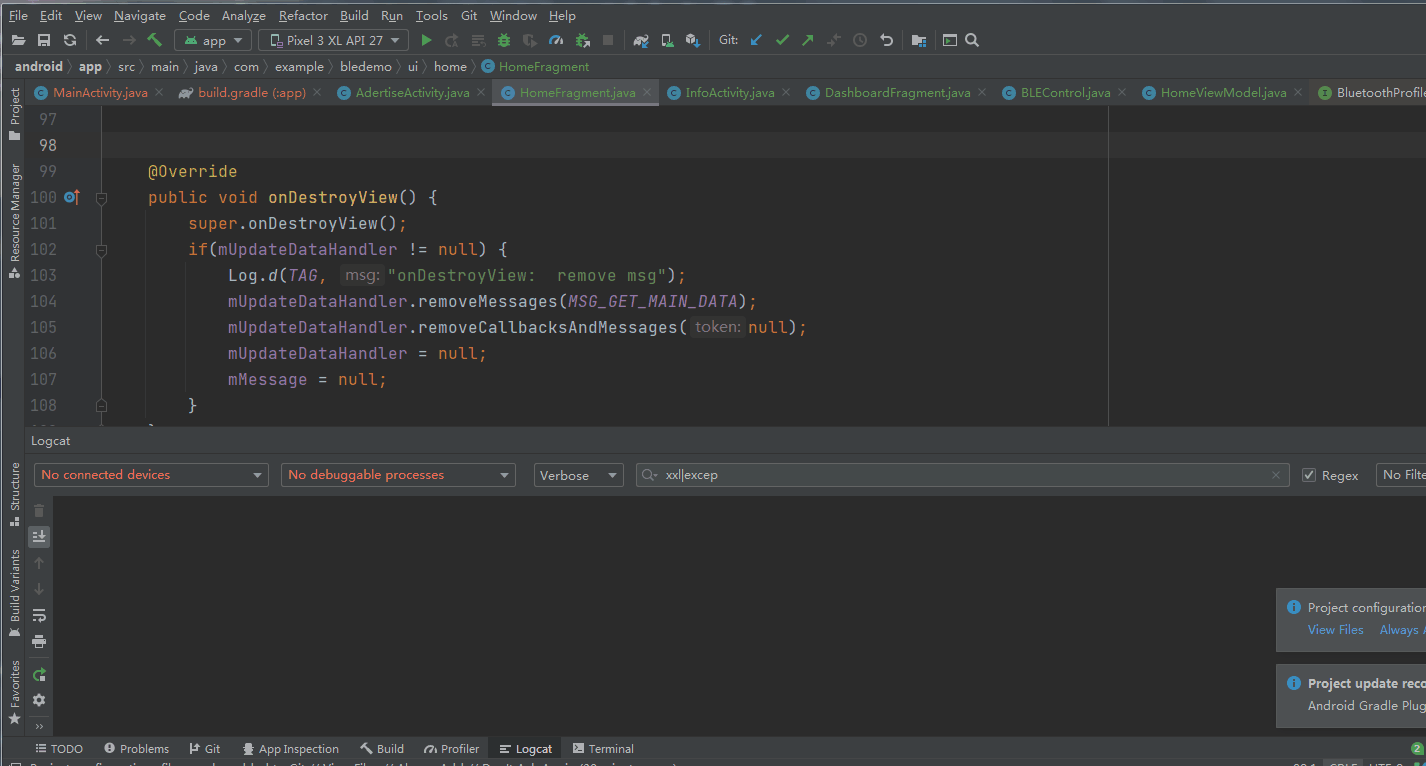Expand the Pixel 3 XL API 27 device selector

pyautogui.click(x=333, y=40)
